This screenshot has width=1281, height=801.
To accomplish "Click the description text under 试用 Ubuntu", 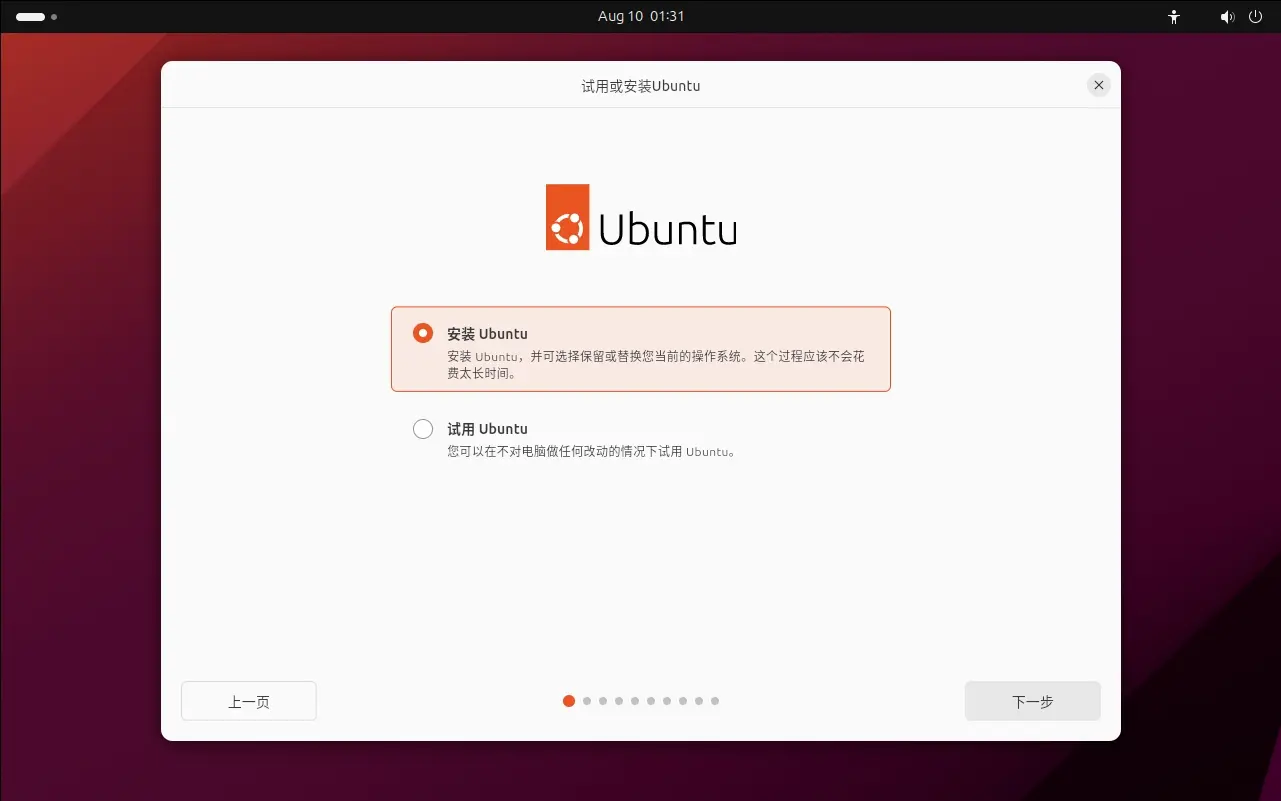I will pos(591,452).
